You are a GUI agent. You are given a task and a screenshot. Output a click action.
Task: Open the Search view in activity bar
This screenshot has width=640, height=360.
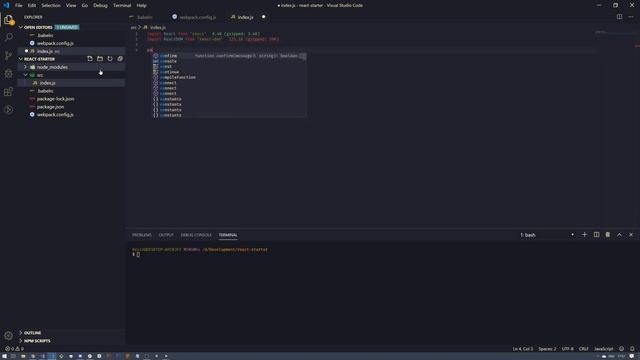pyautogui.click(x=9, y=37)
